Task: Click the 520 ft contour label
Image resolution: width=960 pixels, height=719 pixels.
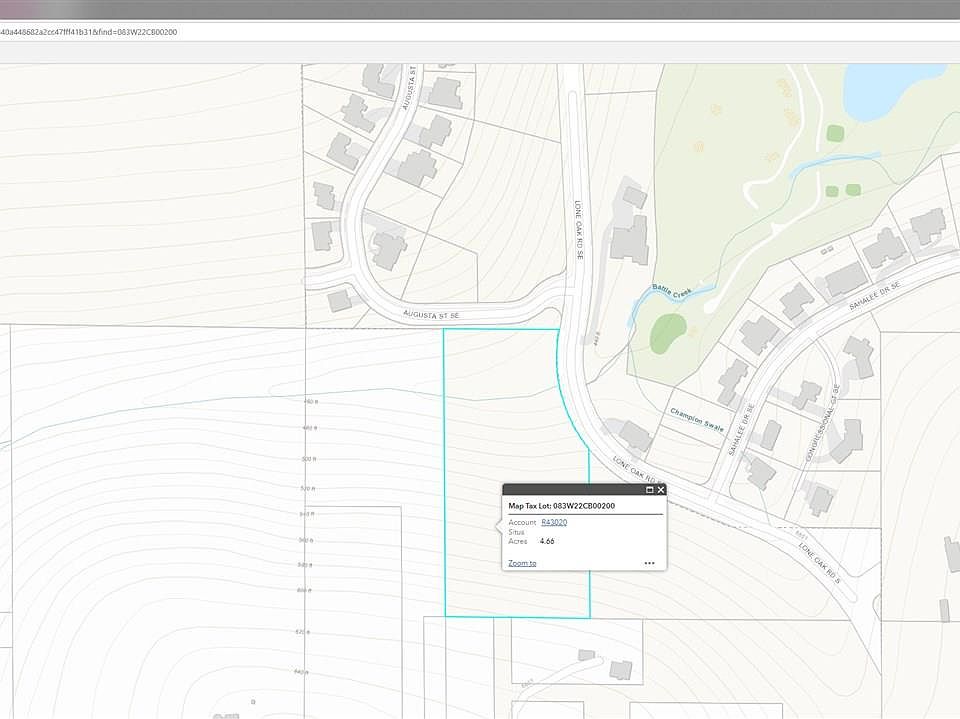Action: (x=308, y=488)
